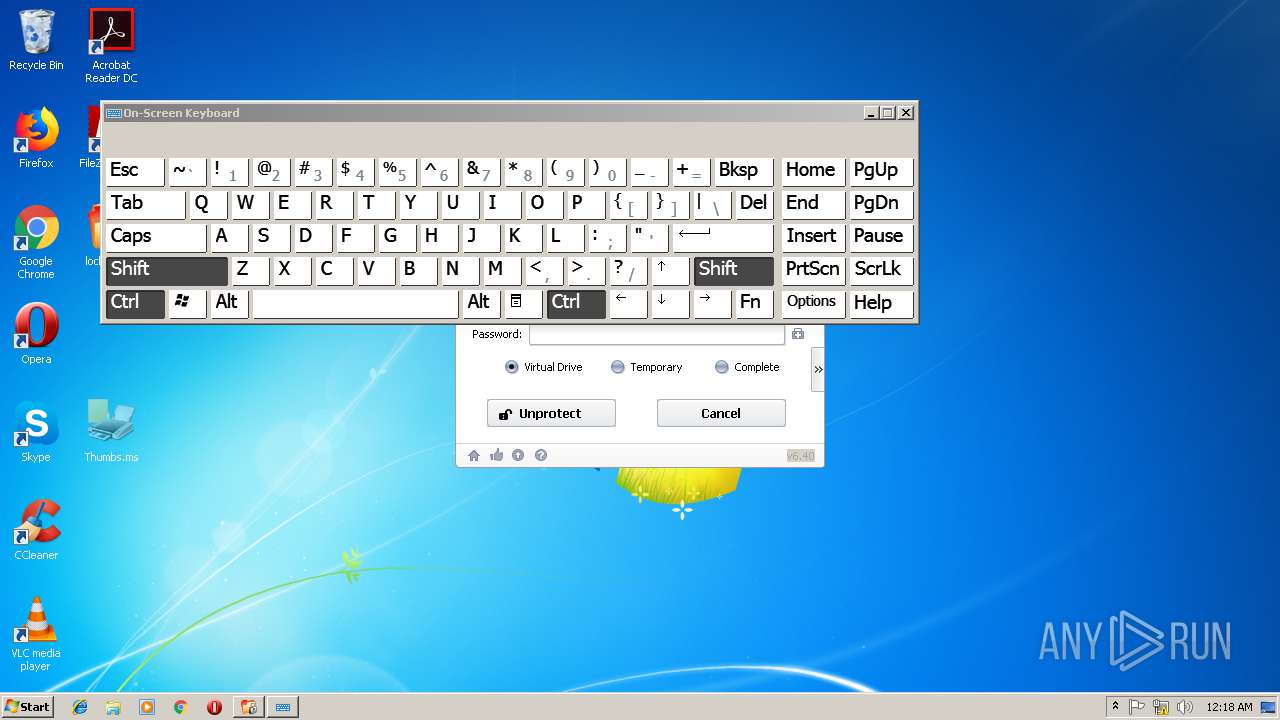Click the Cancel button
Image resolution: width=1280 pixels, height=720 pixels.
point(721,413)
